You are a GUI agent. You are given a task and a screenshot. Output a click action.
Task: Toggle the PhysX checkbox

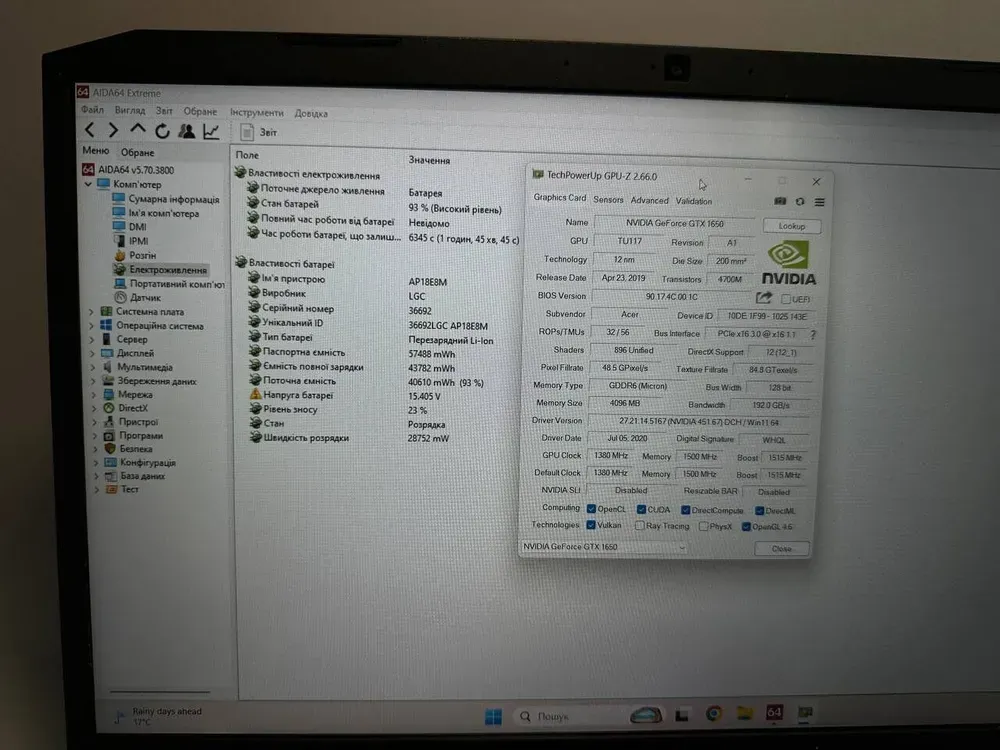[704, 527]
